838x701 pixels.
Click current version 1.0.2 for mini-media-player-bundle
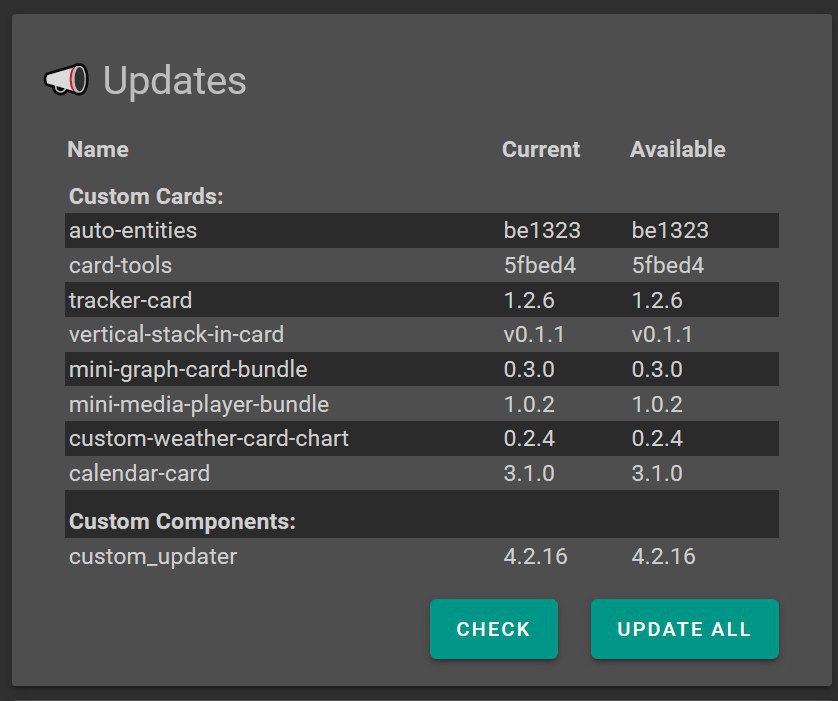coord(529,404)
